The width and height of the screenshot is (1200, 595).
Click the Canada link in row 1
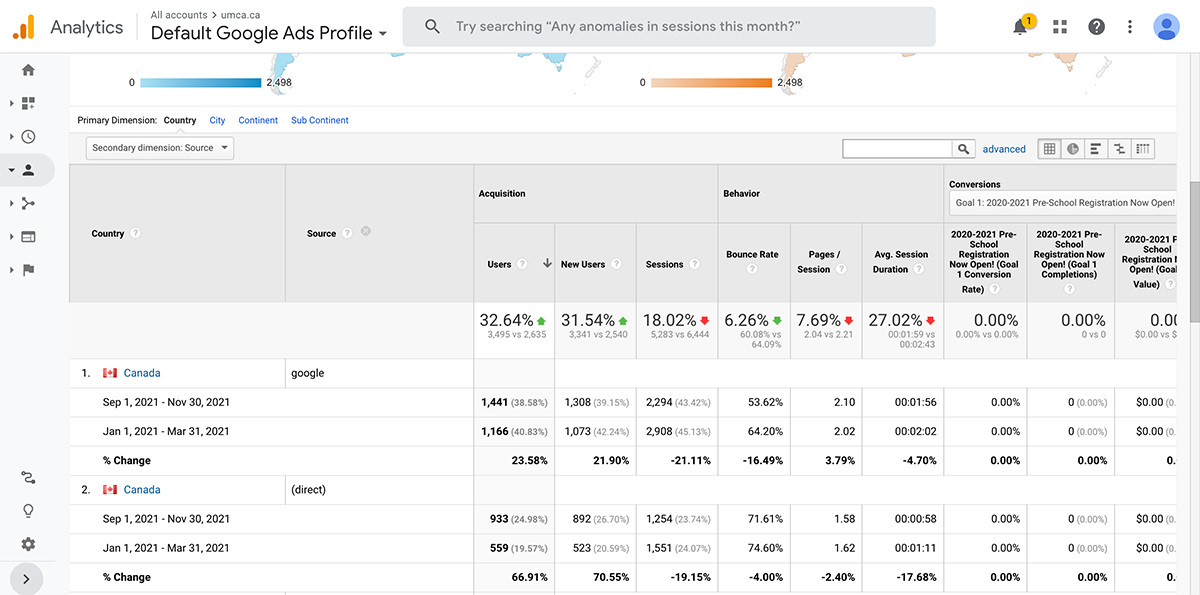(142, 373)
